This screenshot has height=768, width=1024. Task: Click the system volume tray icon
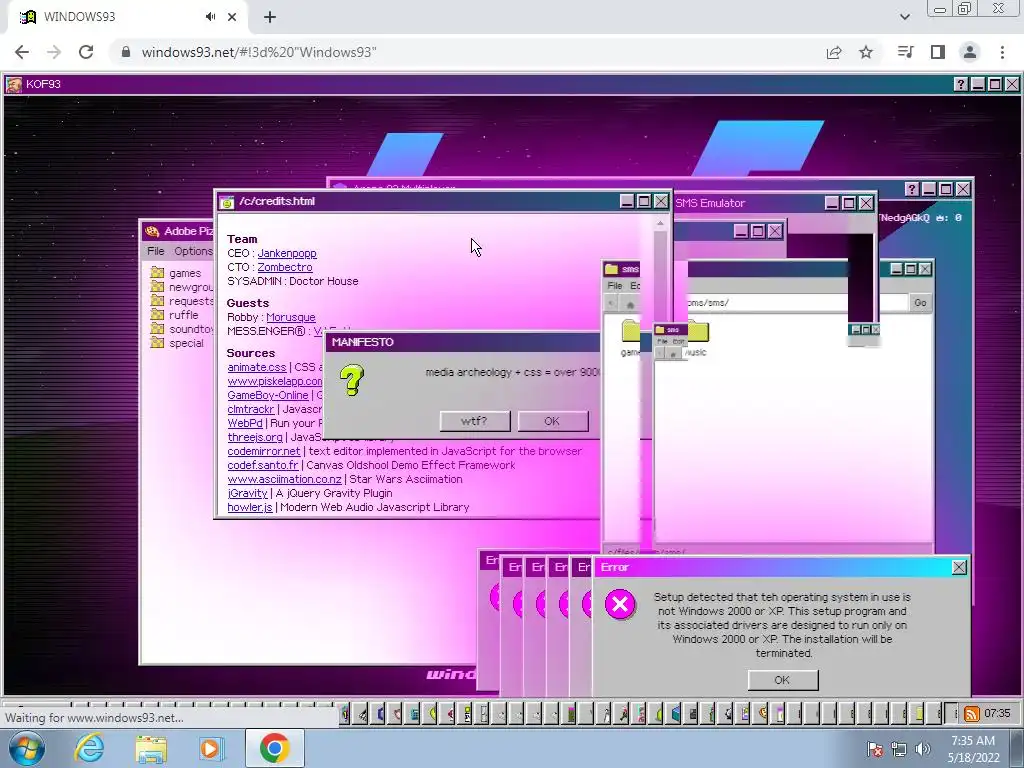click(x=923, y=749)
